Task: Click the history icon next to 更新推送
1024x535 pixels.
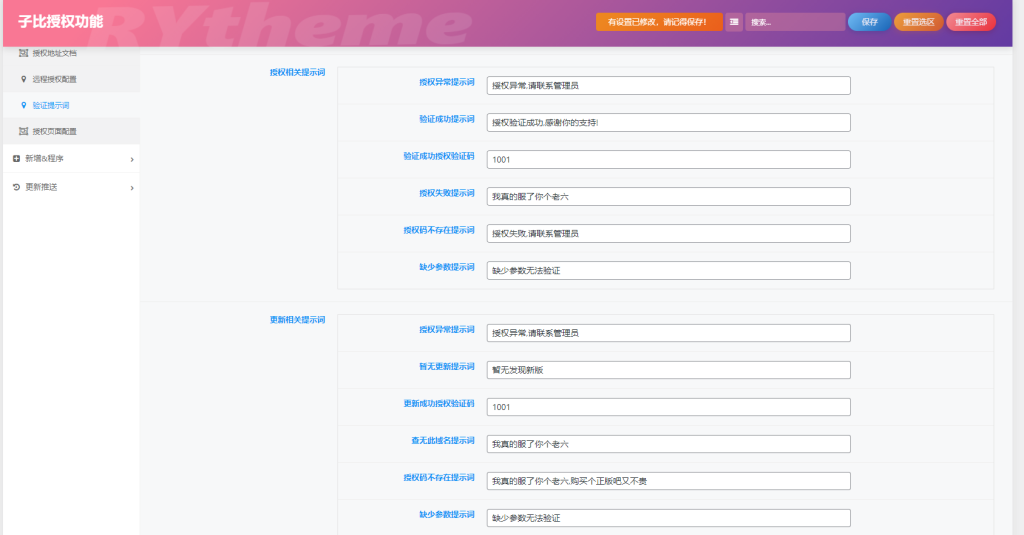Action: pos(17,187)
